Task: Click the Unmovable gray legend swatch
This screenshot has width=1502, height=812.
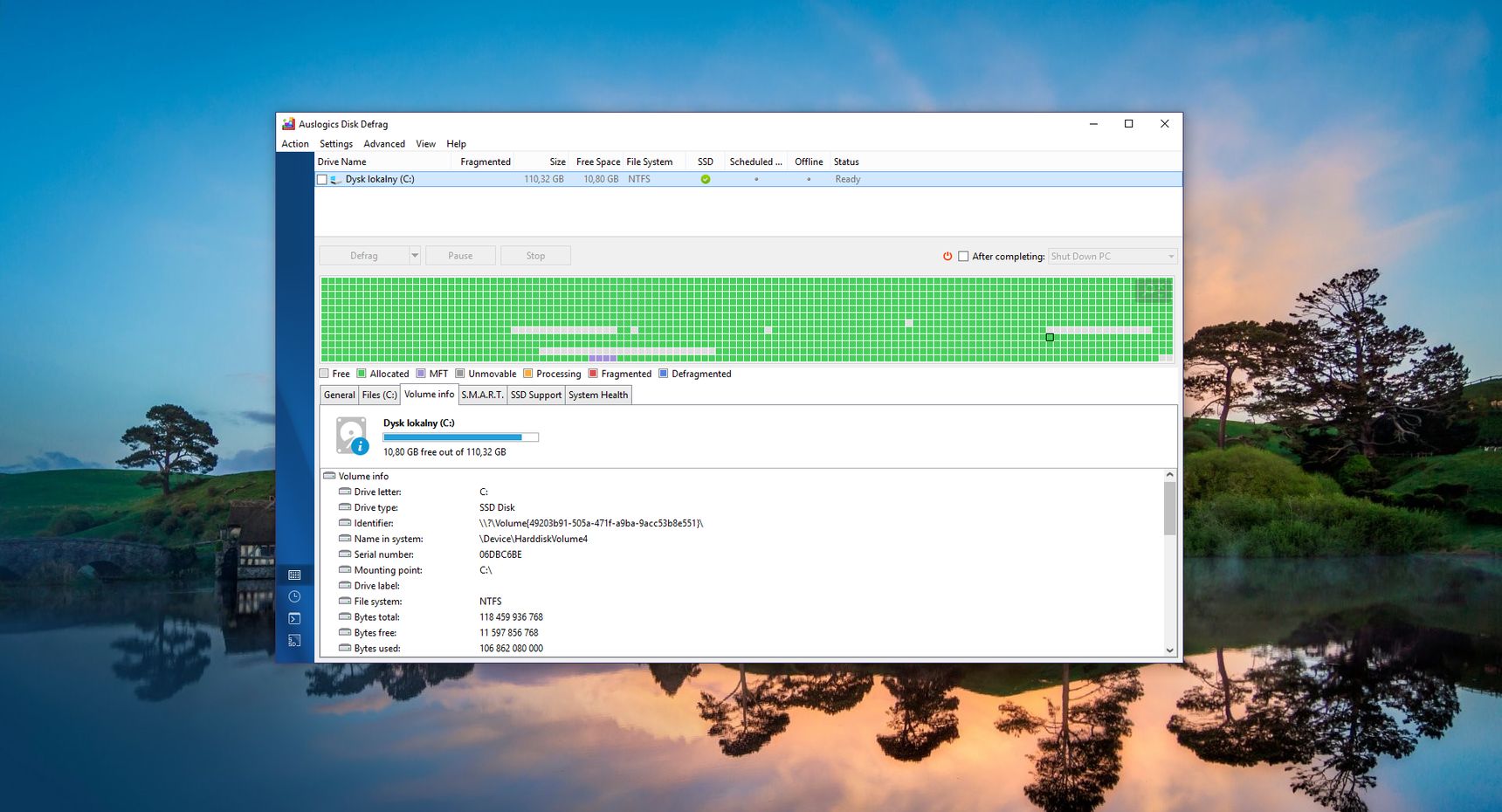Action: click(460, 374)
